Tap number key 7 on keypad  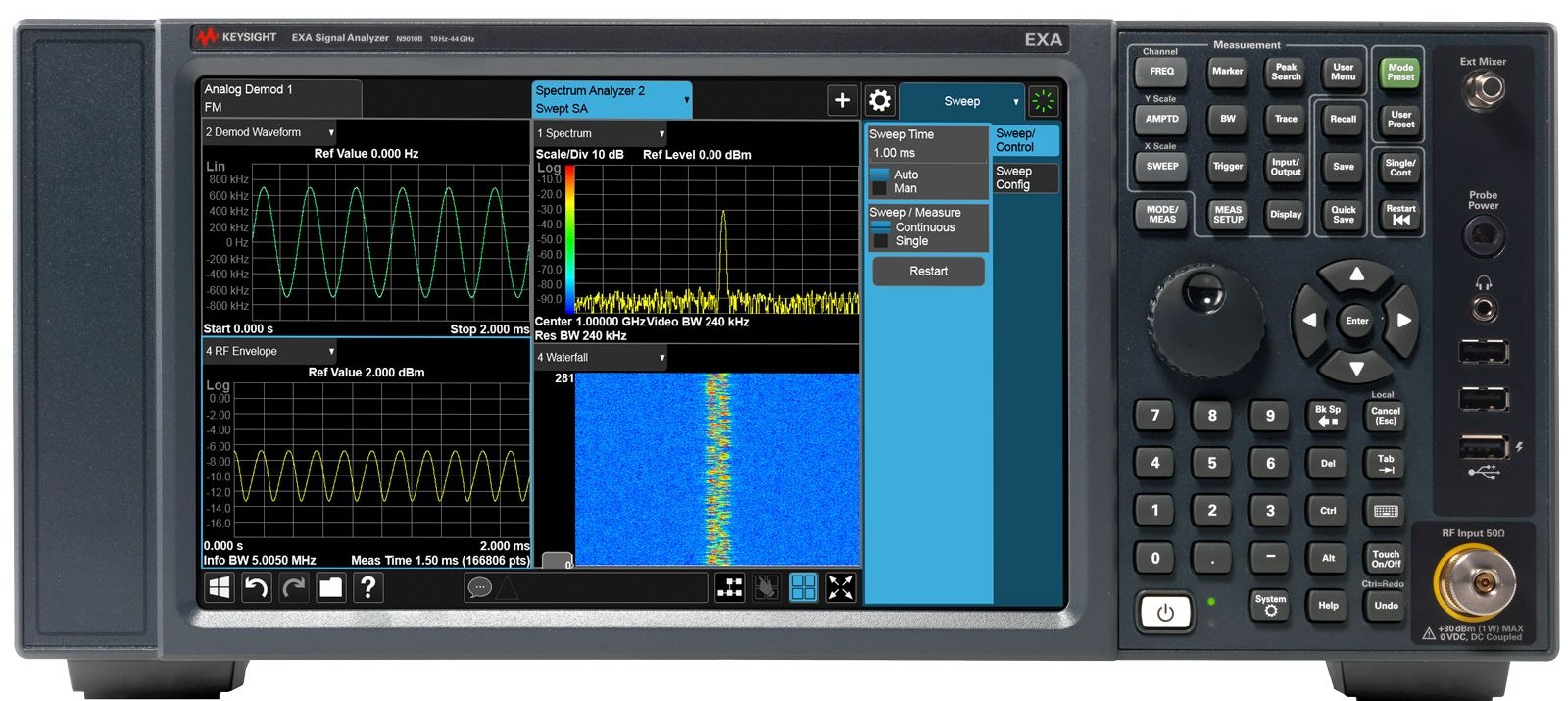point(1154,416)
